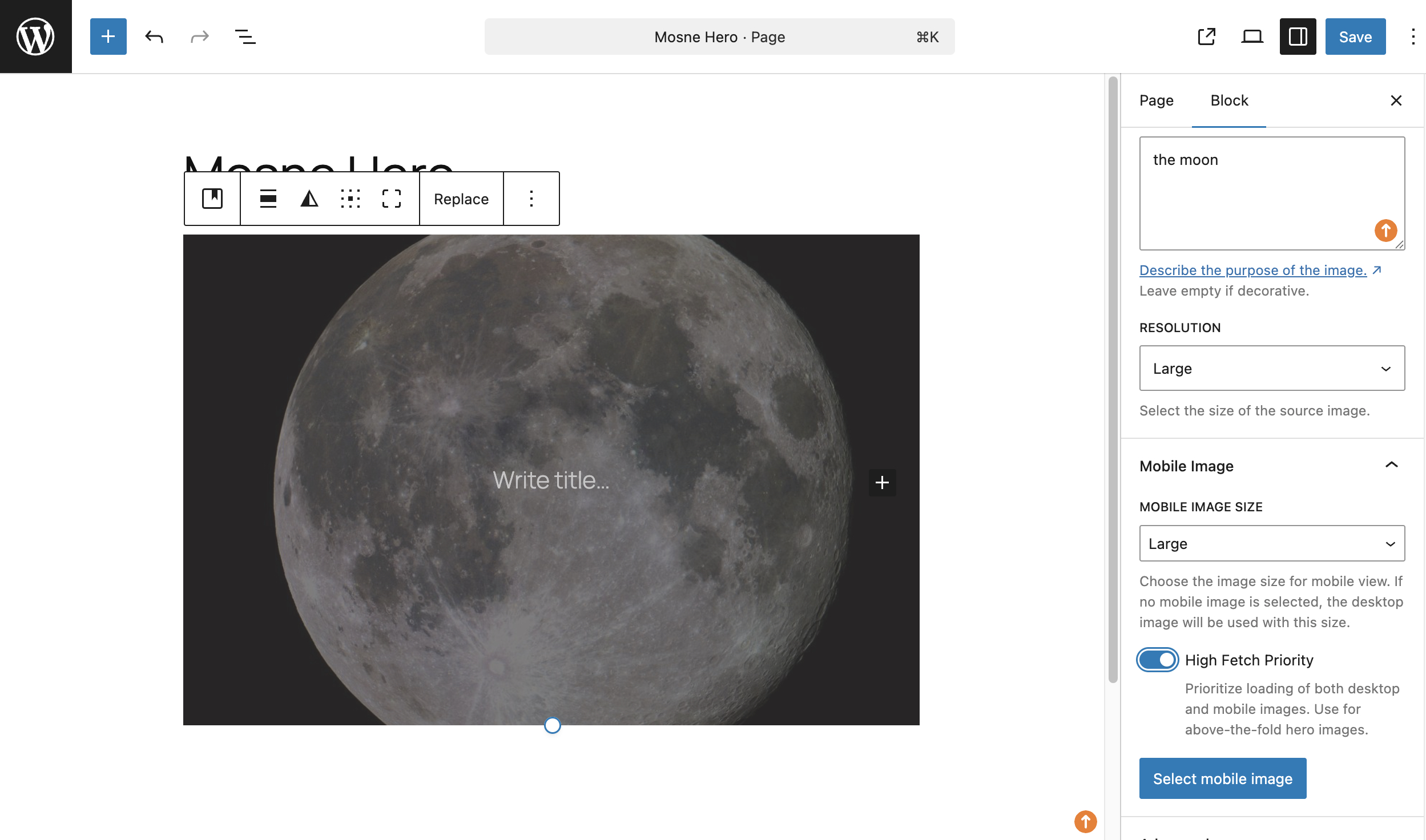
Task: Toggle duotone filter triangle icon
Action: pos(309,199)
